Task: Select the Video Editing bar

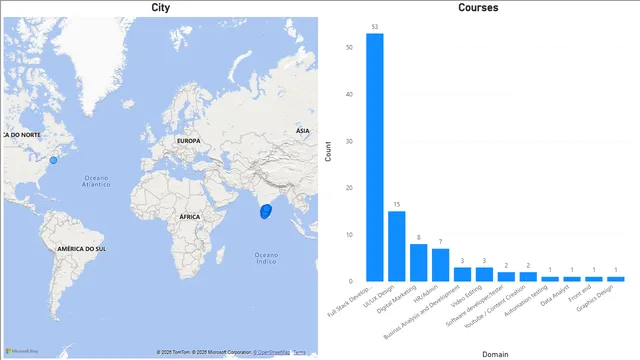Action: tap(484, 274)
